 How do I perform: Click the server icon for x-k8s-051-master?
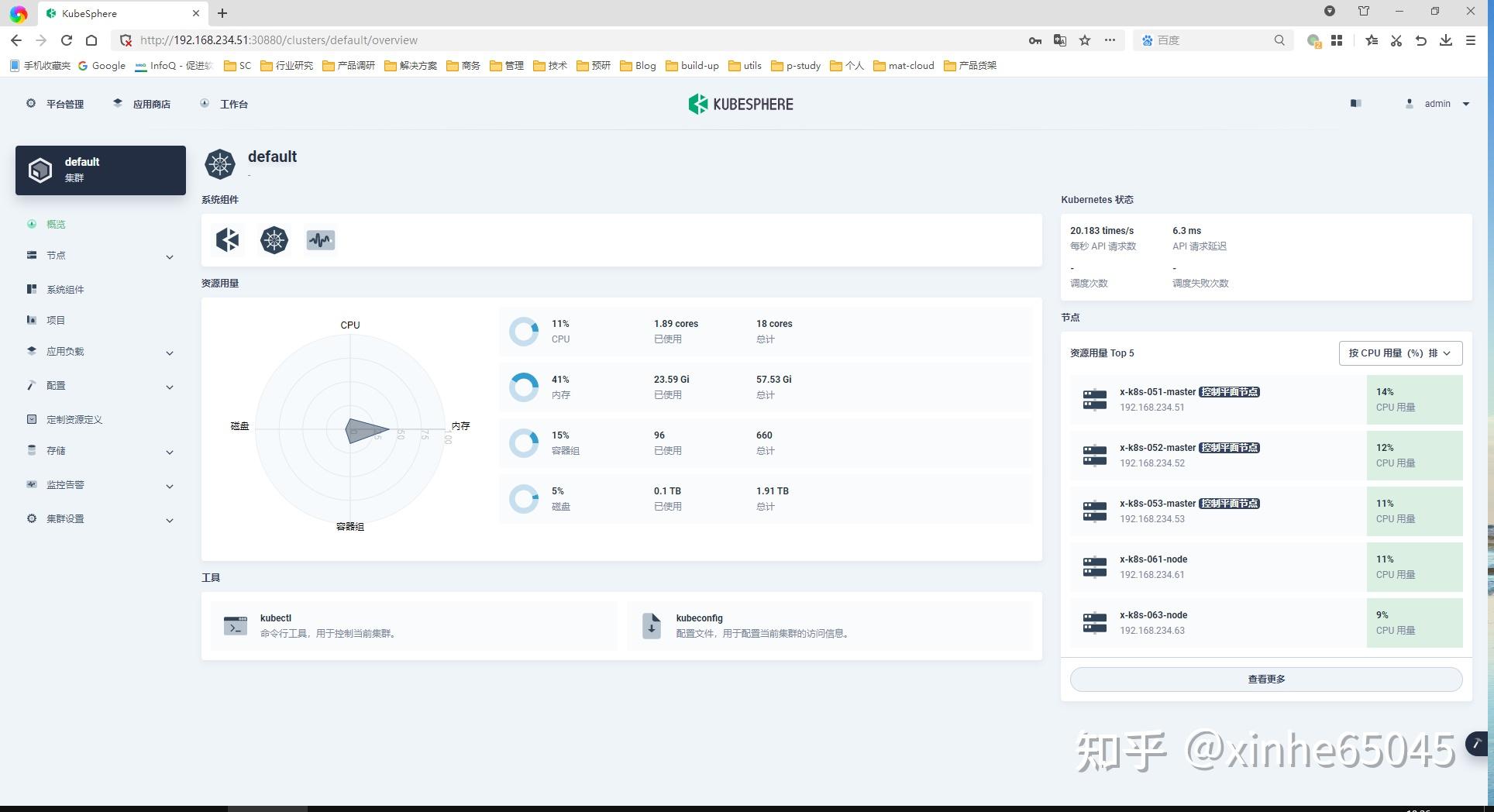(1095, 400)
